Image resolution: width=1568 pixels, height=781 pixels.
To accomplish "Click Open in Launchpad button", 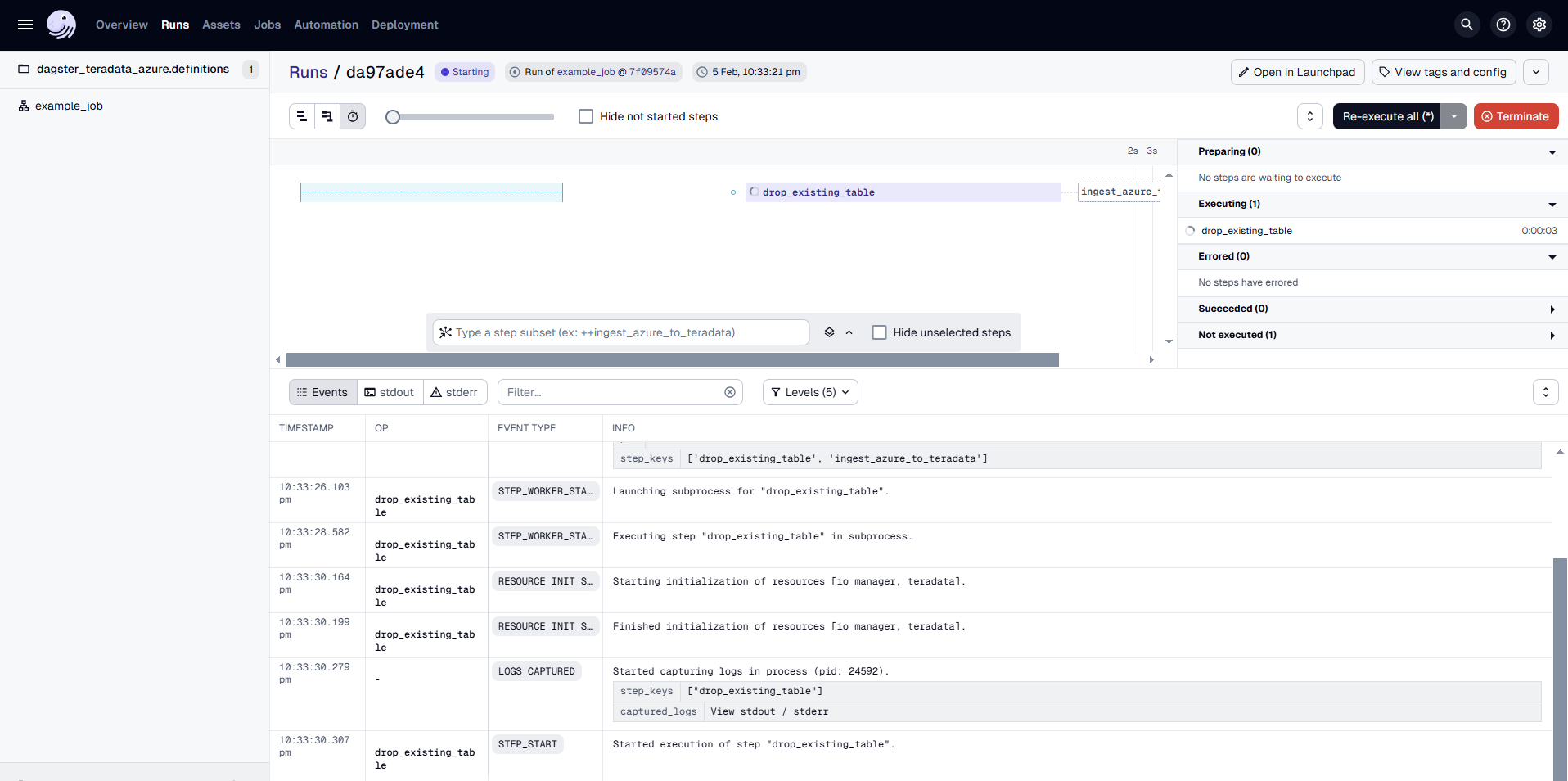I will coord(1298,72).
